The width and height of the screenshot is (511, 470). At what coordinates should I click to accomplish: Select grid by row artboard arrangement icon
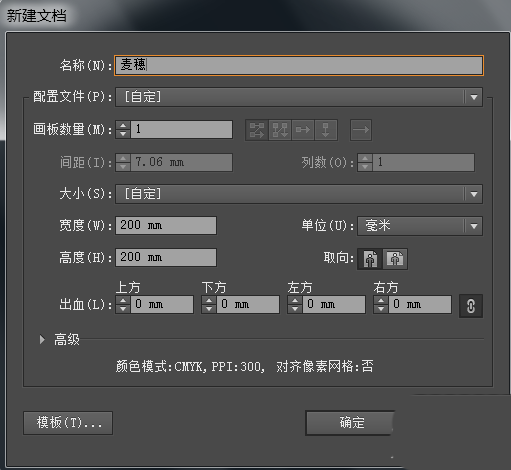coord(257,130)
